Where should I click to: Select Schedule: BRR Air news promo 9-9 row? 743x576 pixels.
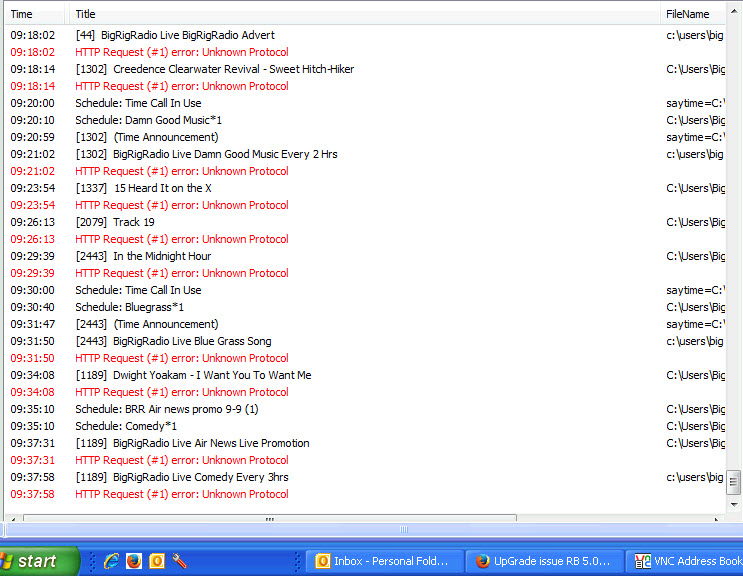coord(365,409)
